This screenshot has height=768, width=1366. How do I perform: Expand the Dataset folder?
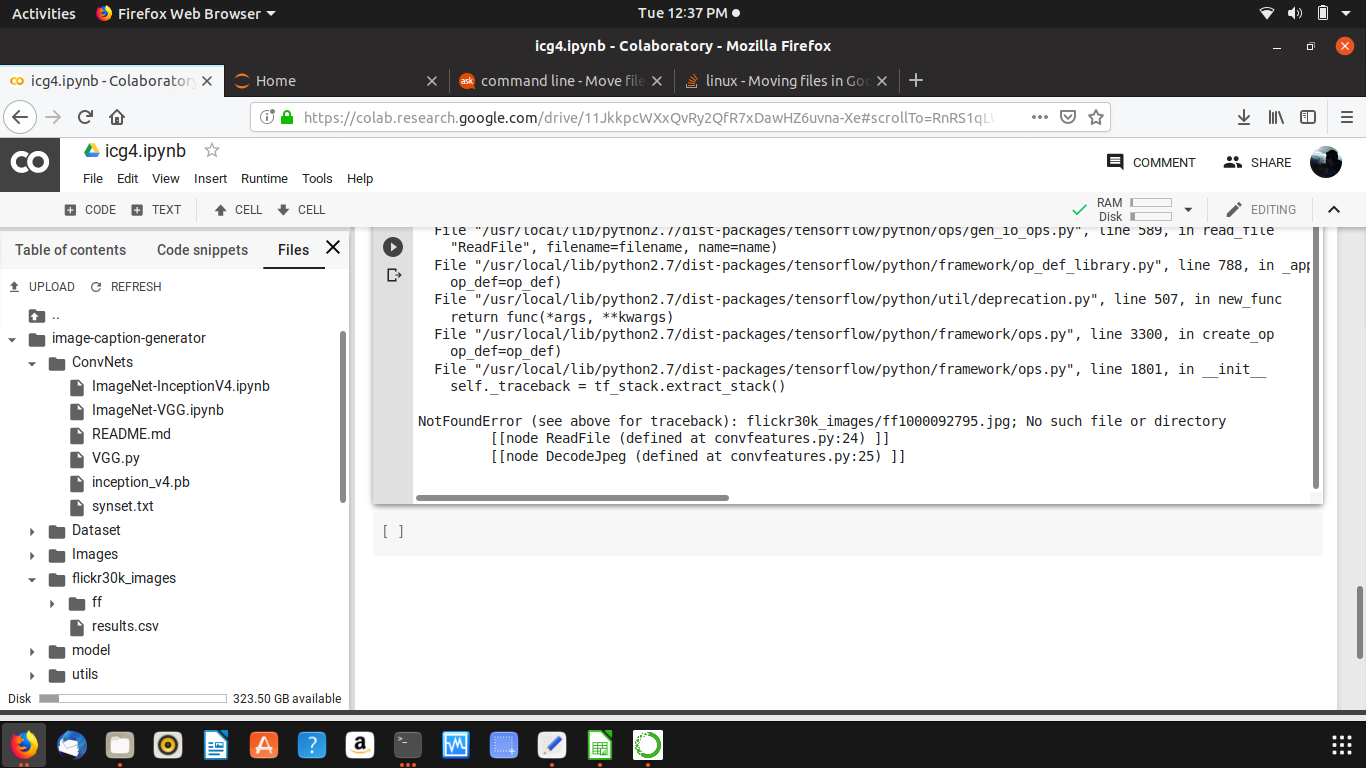point(33,531)
